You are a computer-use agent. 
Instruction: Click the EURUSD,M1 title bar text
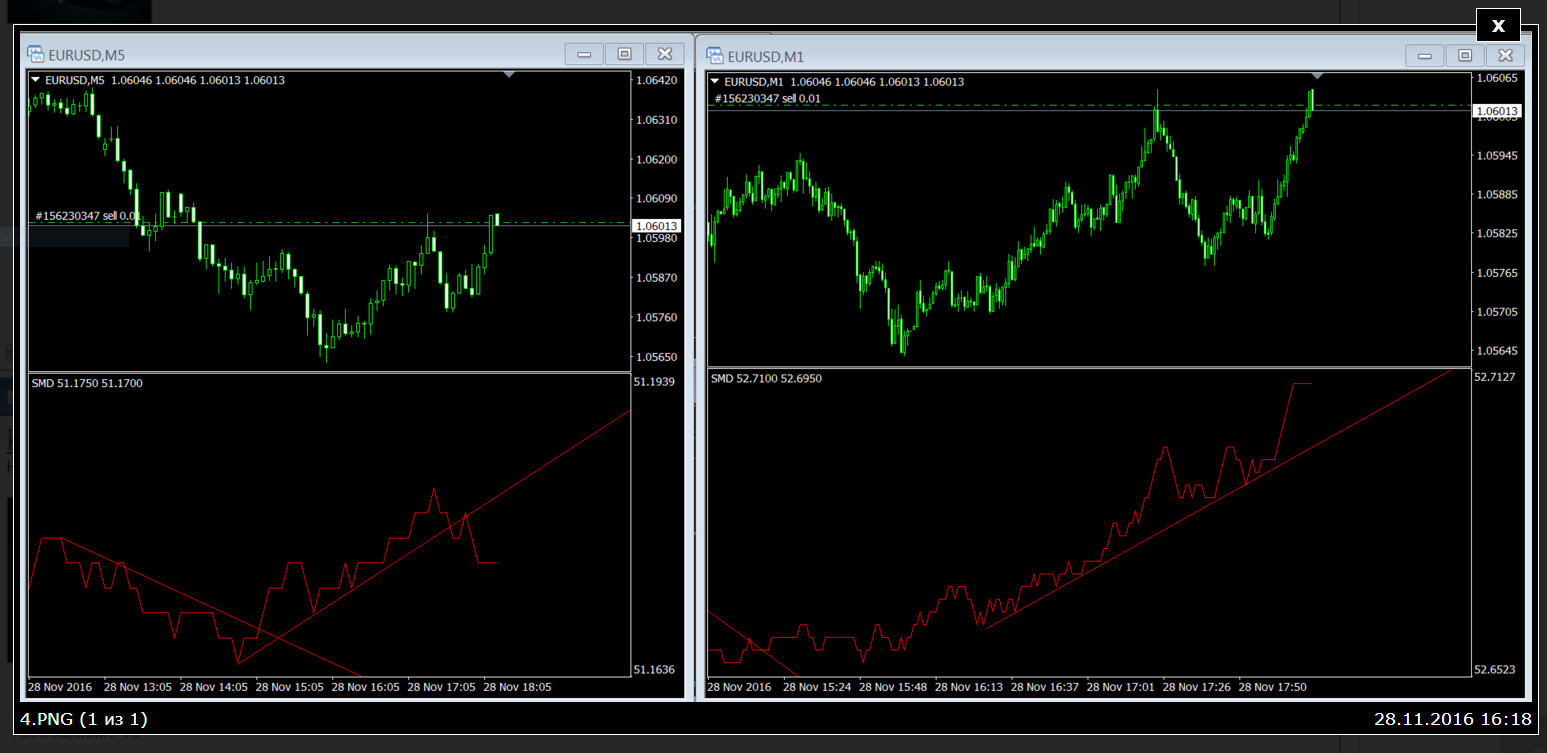click(x=766, y=56)
